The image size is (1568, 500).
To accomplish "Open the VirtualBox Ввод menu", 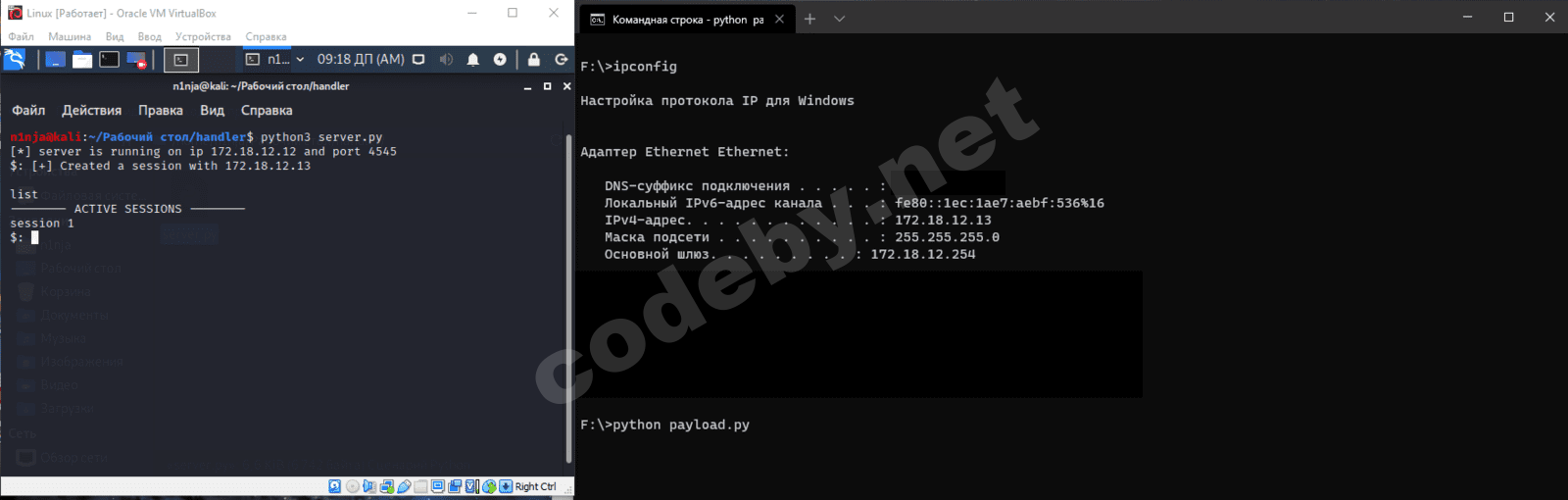I will coord(150,37).
